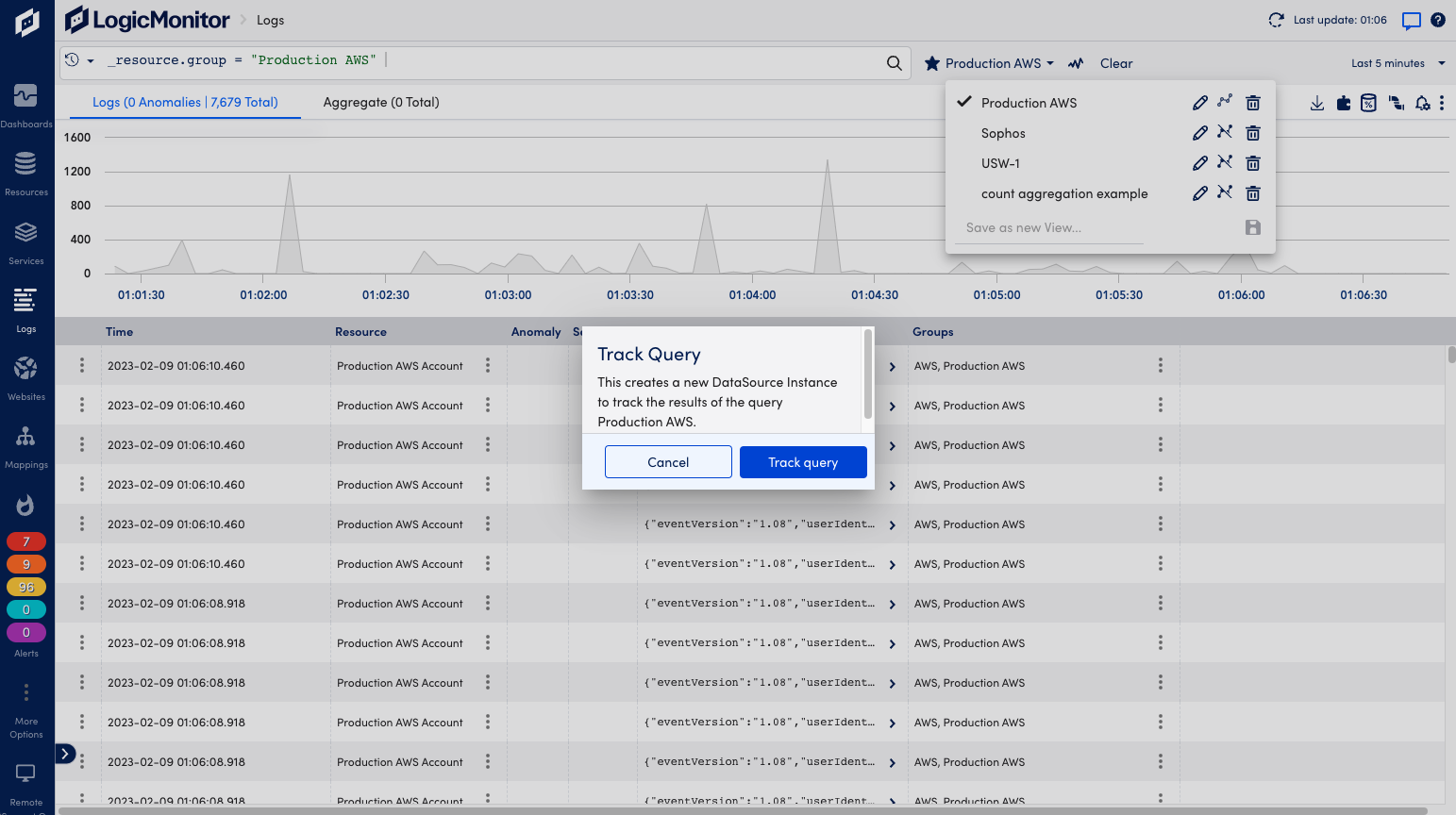
Task: Open the three-dot overflow menu in the toolbar
Action: coord(1444,103)
